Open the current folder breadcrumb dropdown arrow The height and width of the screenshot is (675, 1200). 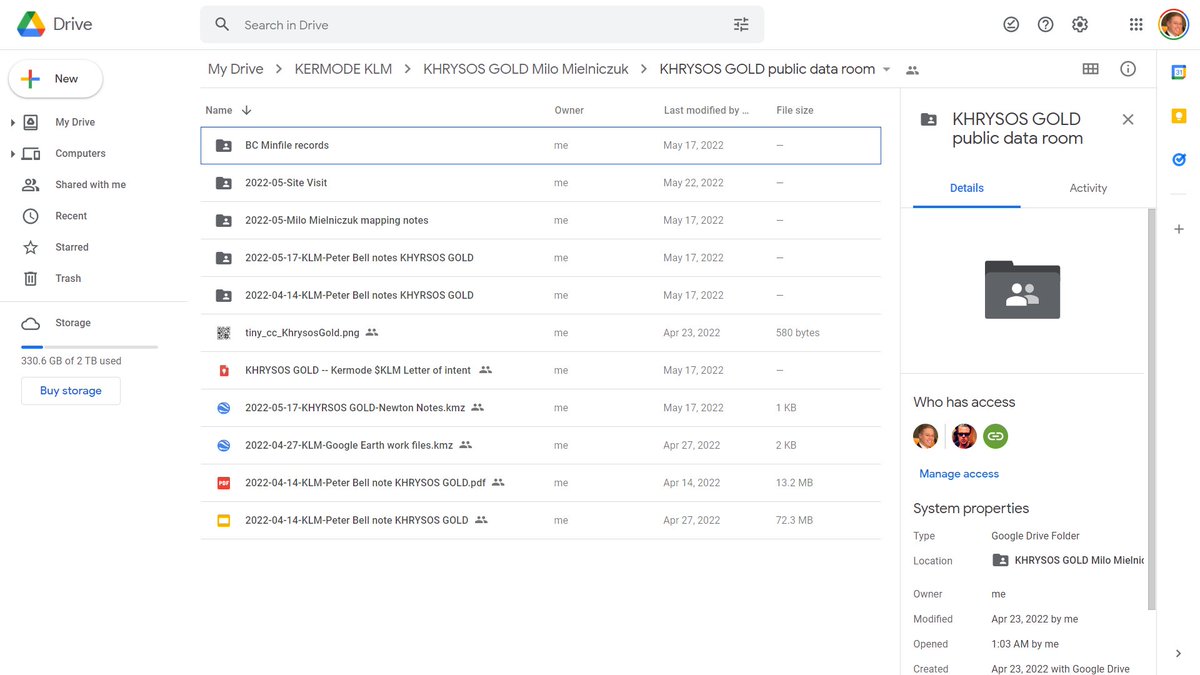click(886, 70)
